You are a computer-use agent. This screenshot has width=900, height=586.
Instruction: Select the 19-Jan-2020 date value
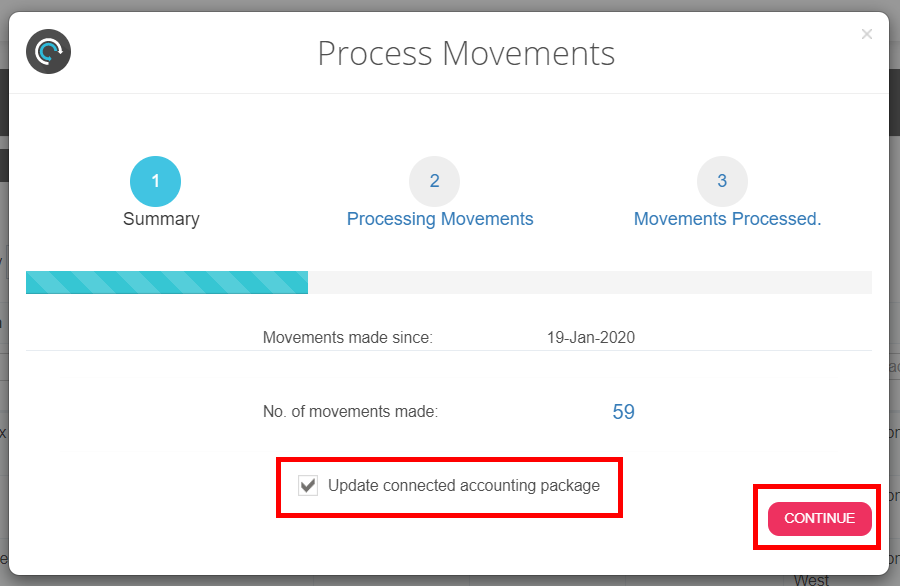point(590,338)
